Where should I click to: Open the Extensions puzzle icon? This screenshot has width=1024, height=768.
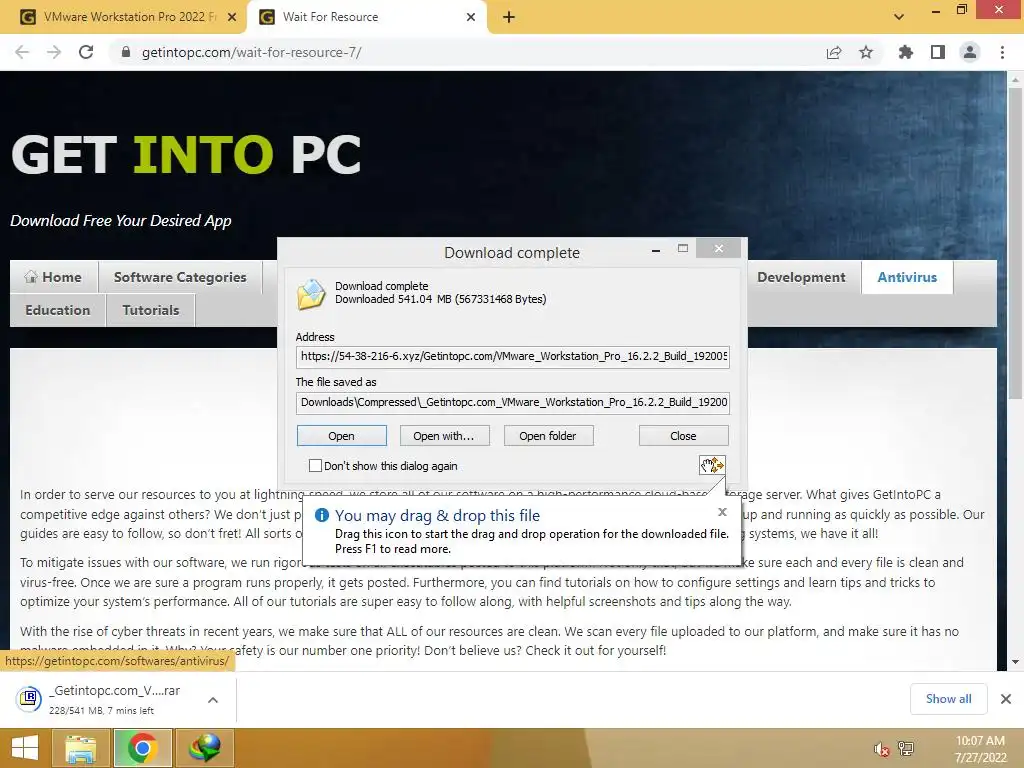click(905, 52)
